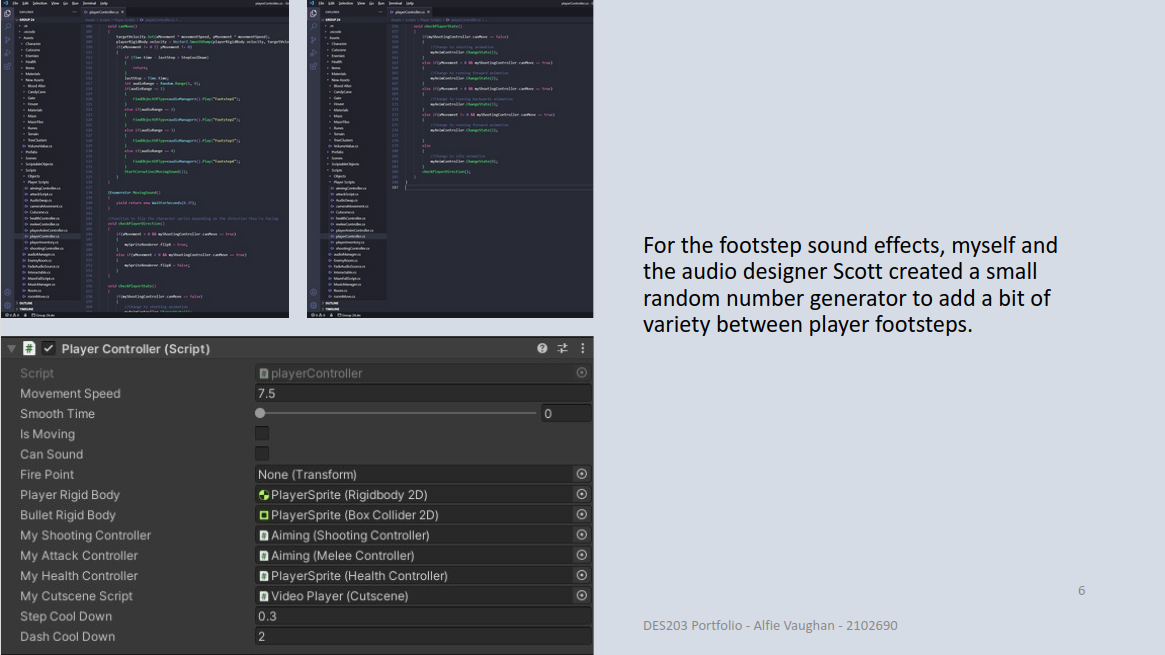Close playerController.cs tab in checkPlayerState window

(428, 12)
